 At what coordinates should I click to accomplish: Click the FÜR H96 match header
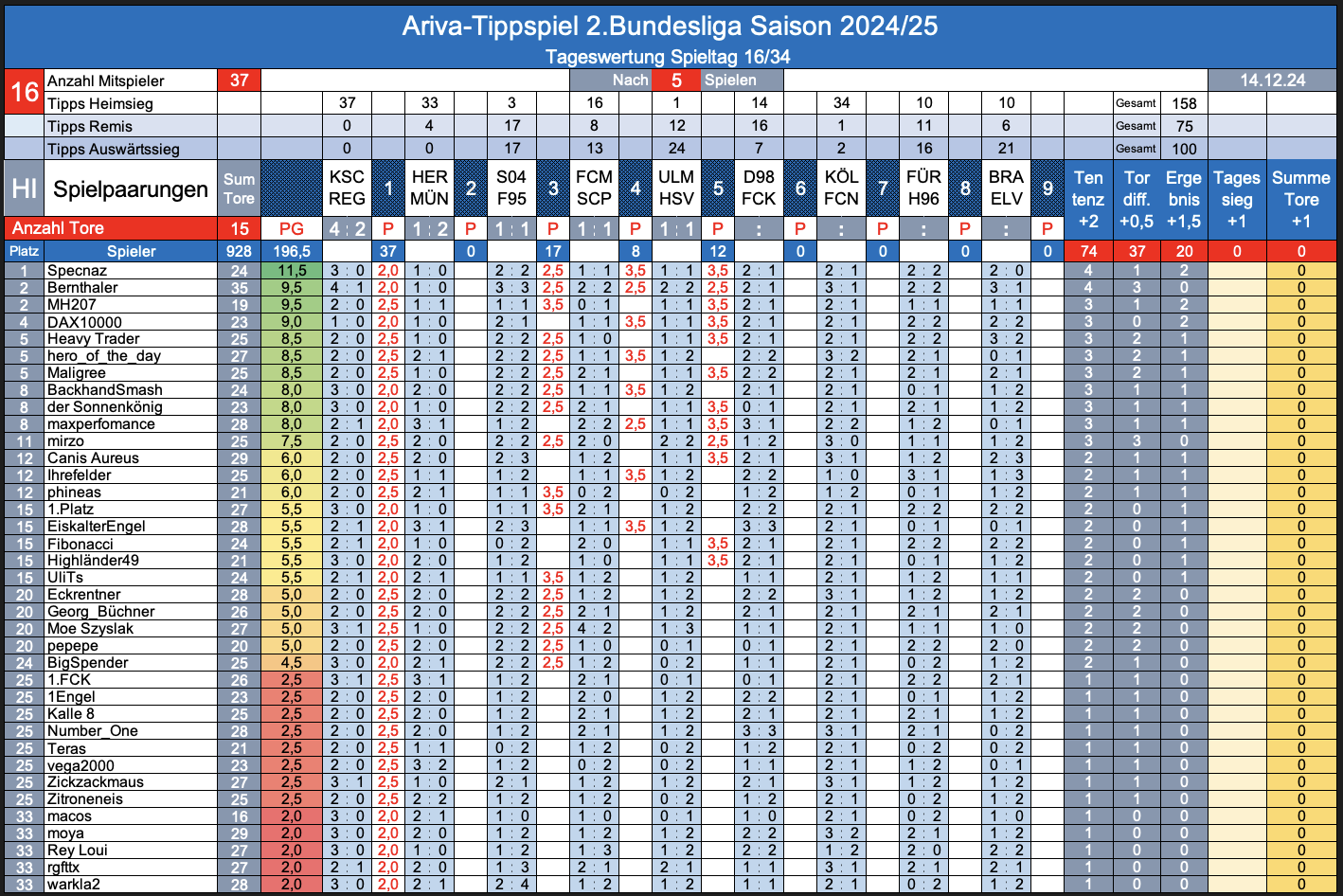click(923, 188)
